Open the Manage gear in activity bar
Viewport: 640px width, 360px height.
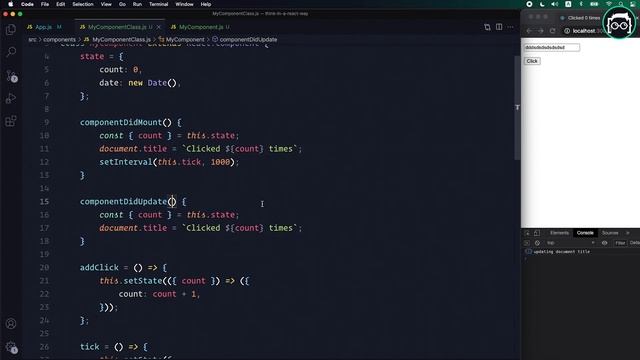[x=11, y=347]
